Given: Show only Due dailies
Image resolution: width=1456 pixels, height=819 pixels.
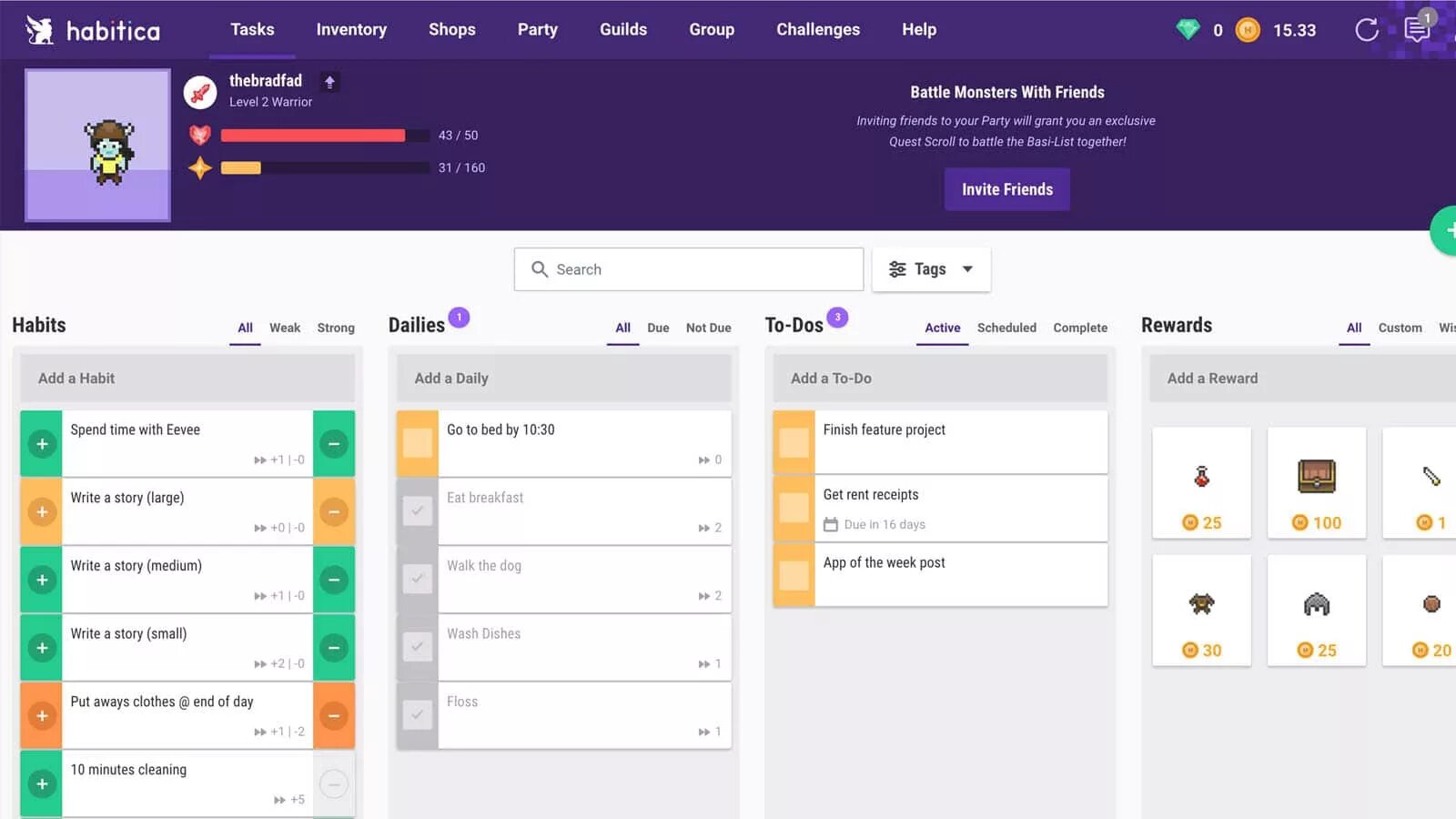Looking at the screenshot, I should pos(658,328).
